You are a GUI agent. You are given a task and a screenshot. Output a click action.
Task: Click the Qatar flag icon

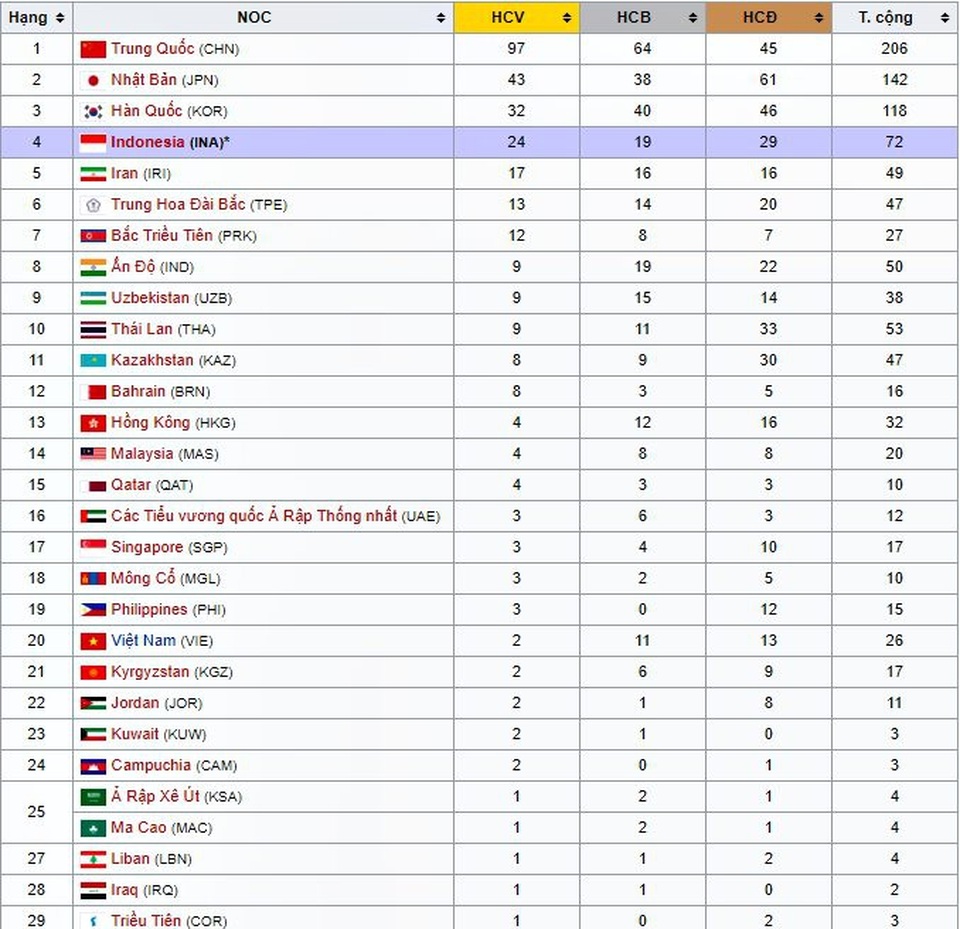coord(93,486)
